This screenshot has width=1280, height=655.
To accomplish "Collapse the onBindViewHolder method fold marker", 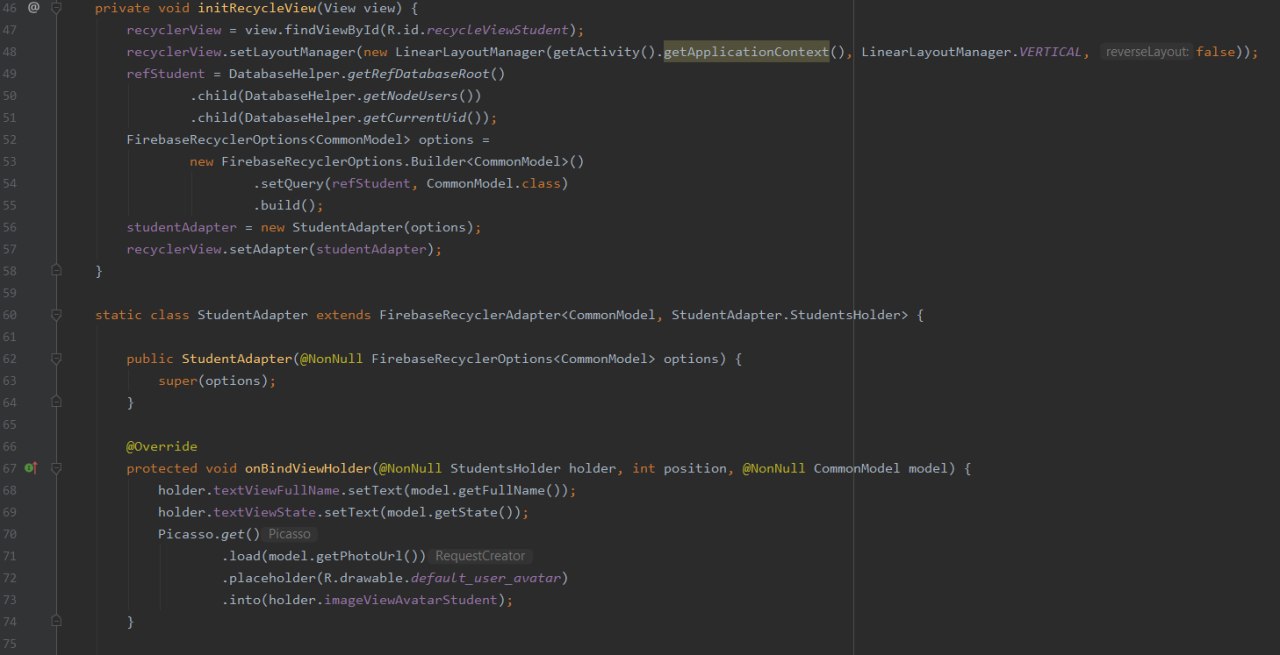I will (56, 468).
